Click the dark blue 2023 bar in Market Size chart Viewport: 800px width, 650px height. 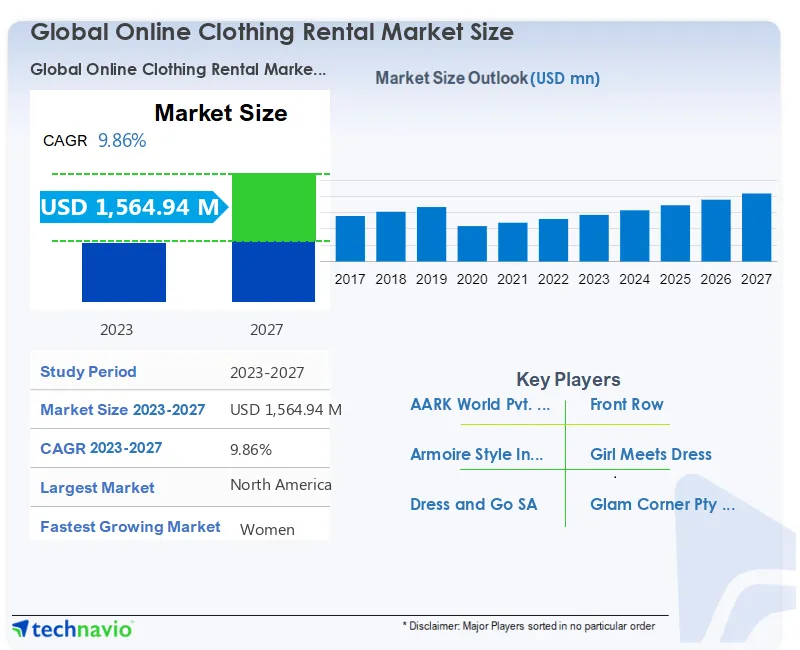[x=124, y=272]
